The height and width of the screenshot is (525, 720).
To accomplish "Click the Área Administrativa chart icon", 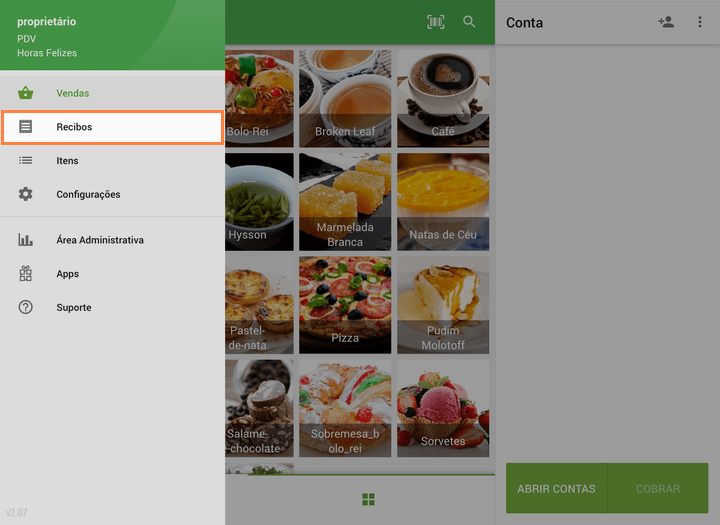I will 26,239.
